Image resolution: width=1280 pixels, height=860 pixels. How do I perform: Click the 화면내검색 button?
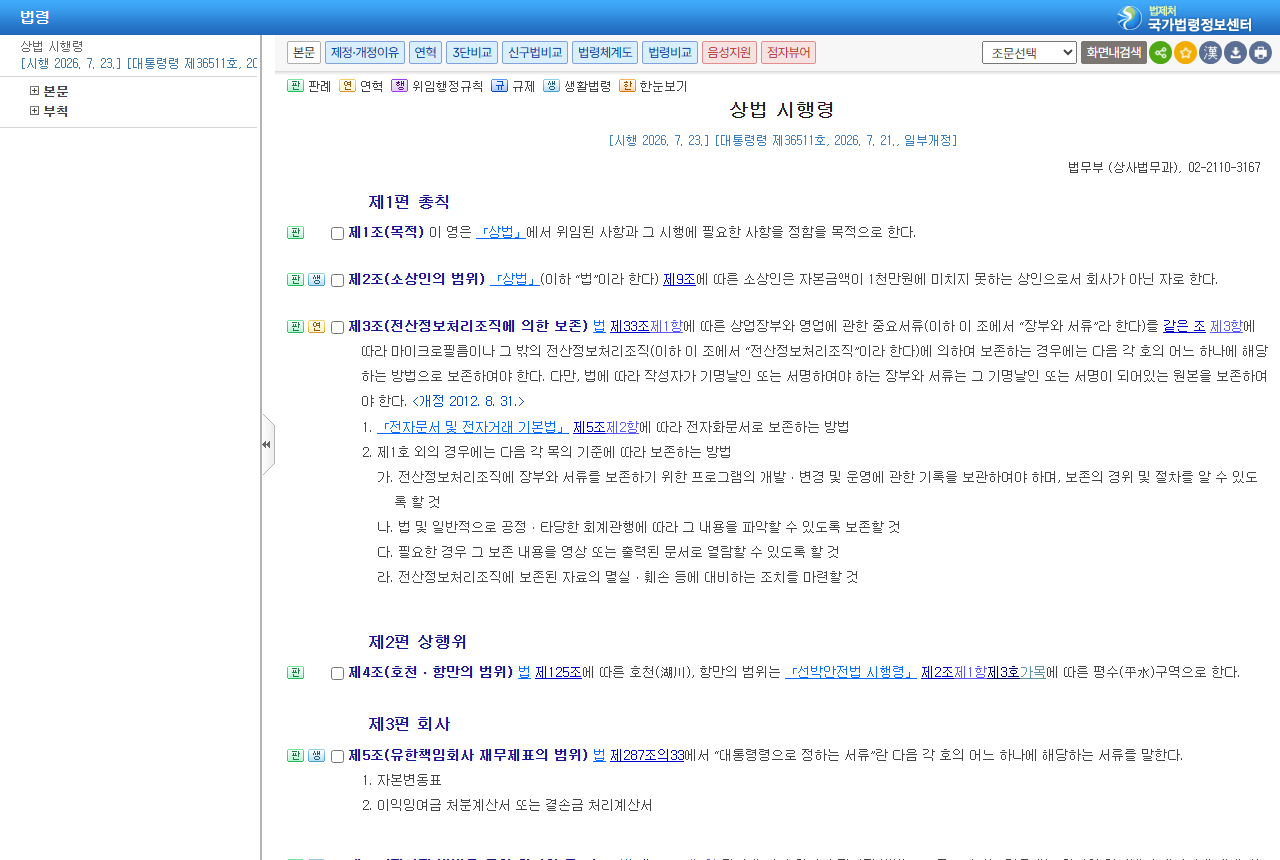point(1113,53)
